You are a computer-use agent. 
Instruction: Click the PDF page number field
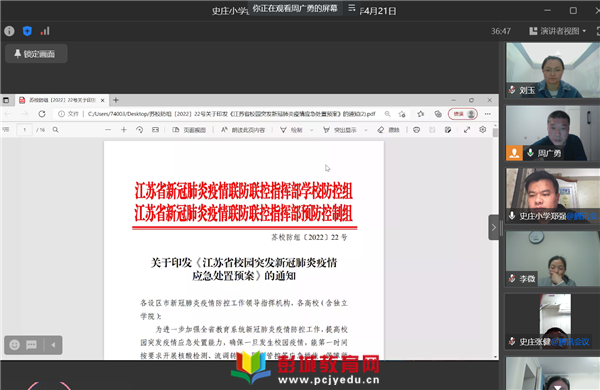[x=24, y=130]
